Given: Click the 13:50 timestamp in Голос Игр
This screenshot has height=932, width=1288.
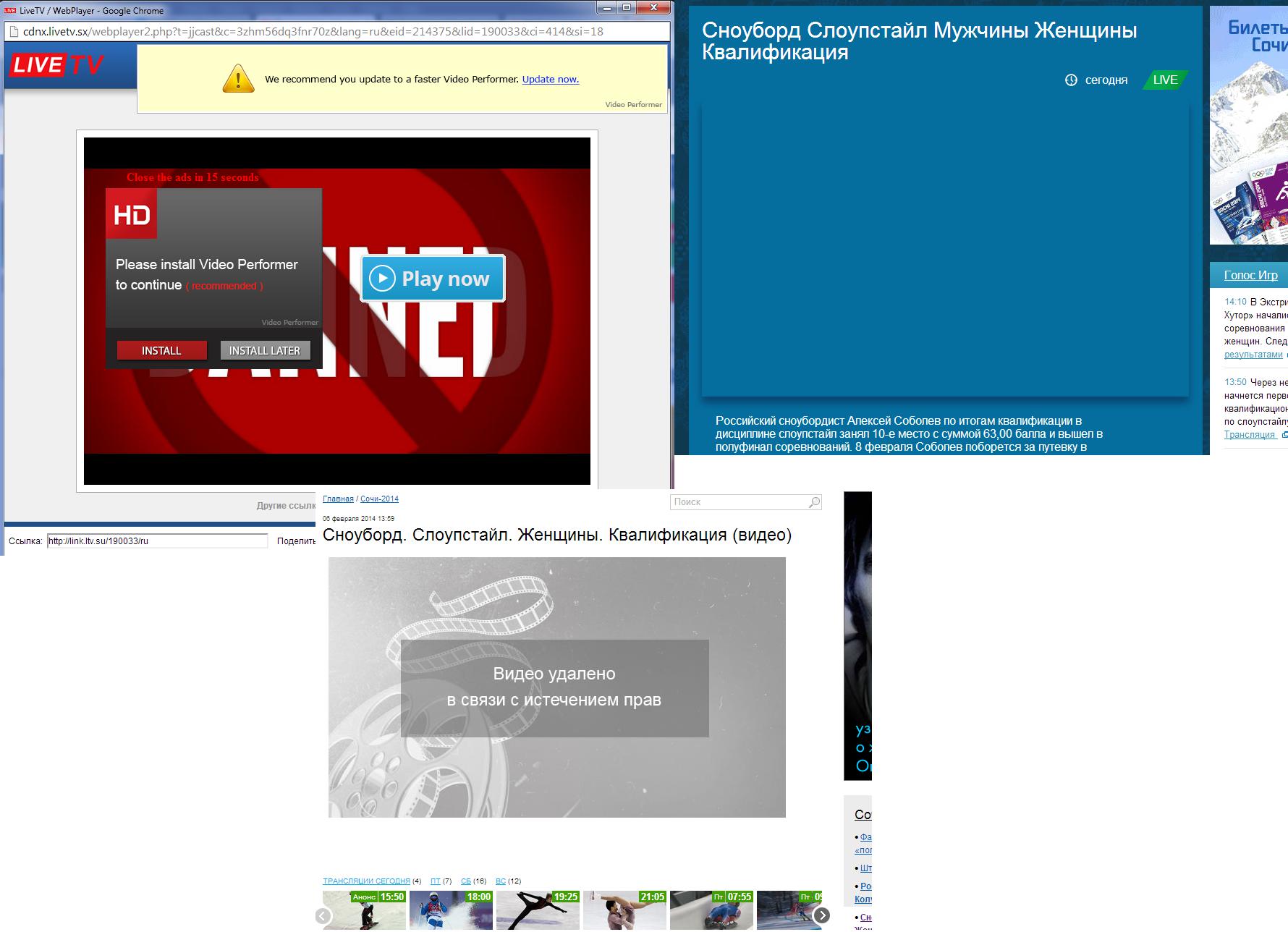Looking at the screenshot, I should (x=1235, y=382).
